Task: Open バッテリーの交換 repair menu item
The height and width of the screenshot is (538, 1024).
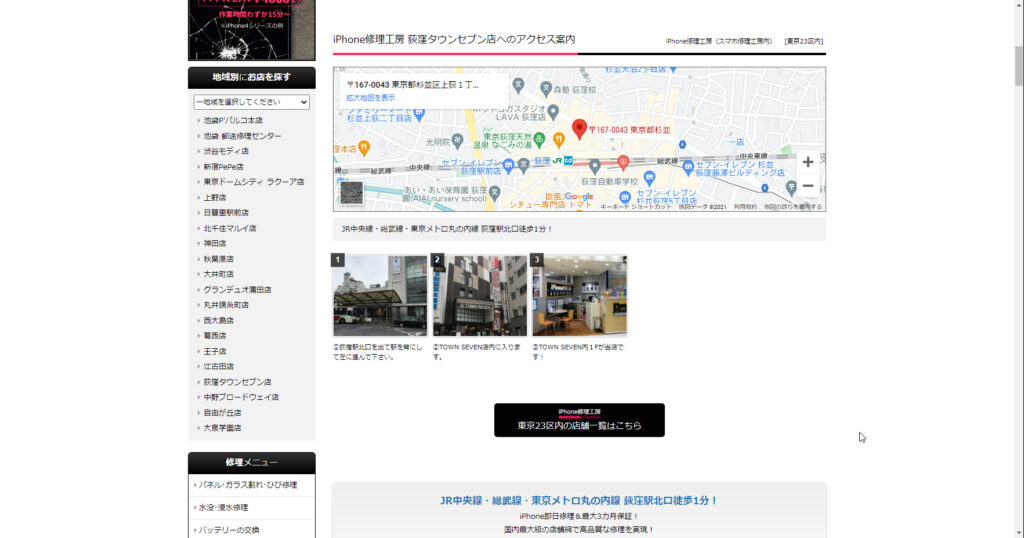Action: tap(251, 530)
